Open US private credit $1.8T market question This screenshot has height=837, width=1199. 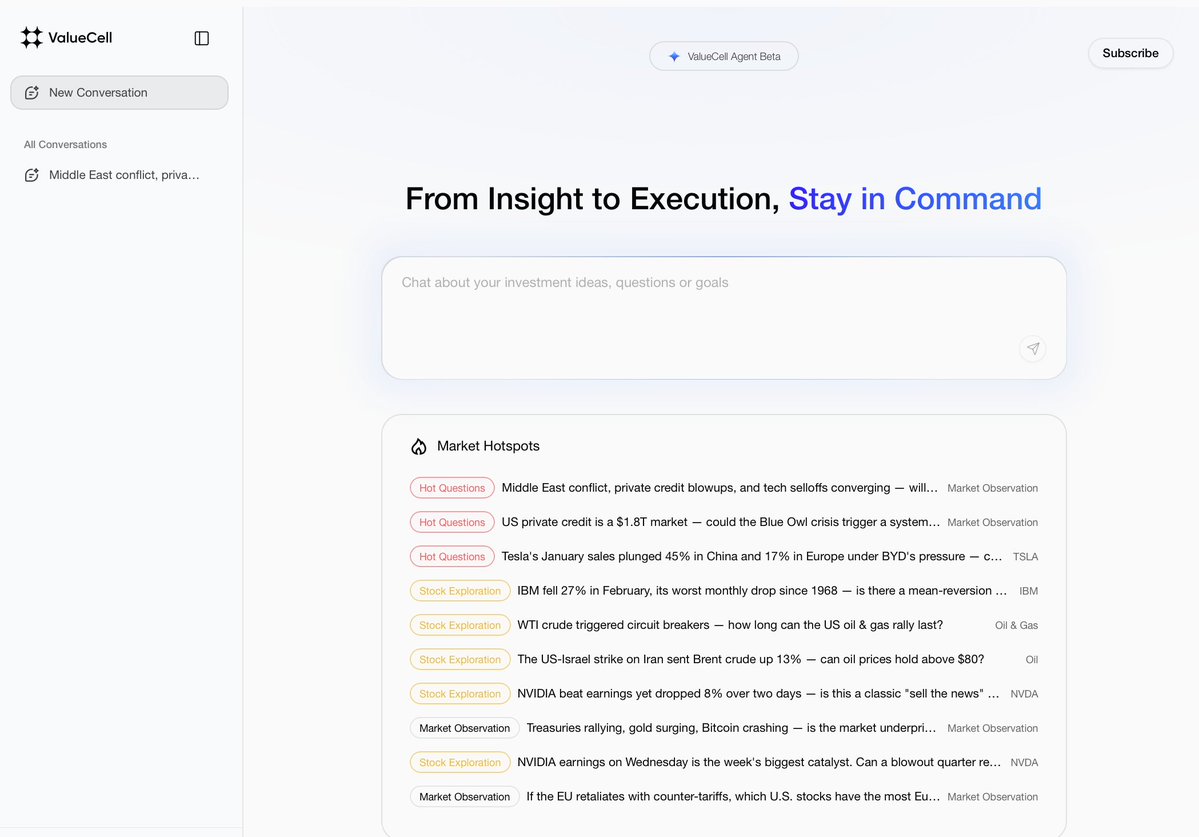(x=720, y=522)
